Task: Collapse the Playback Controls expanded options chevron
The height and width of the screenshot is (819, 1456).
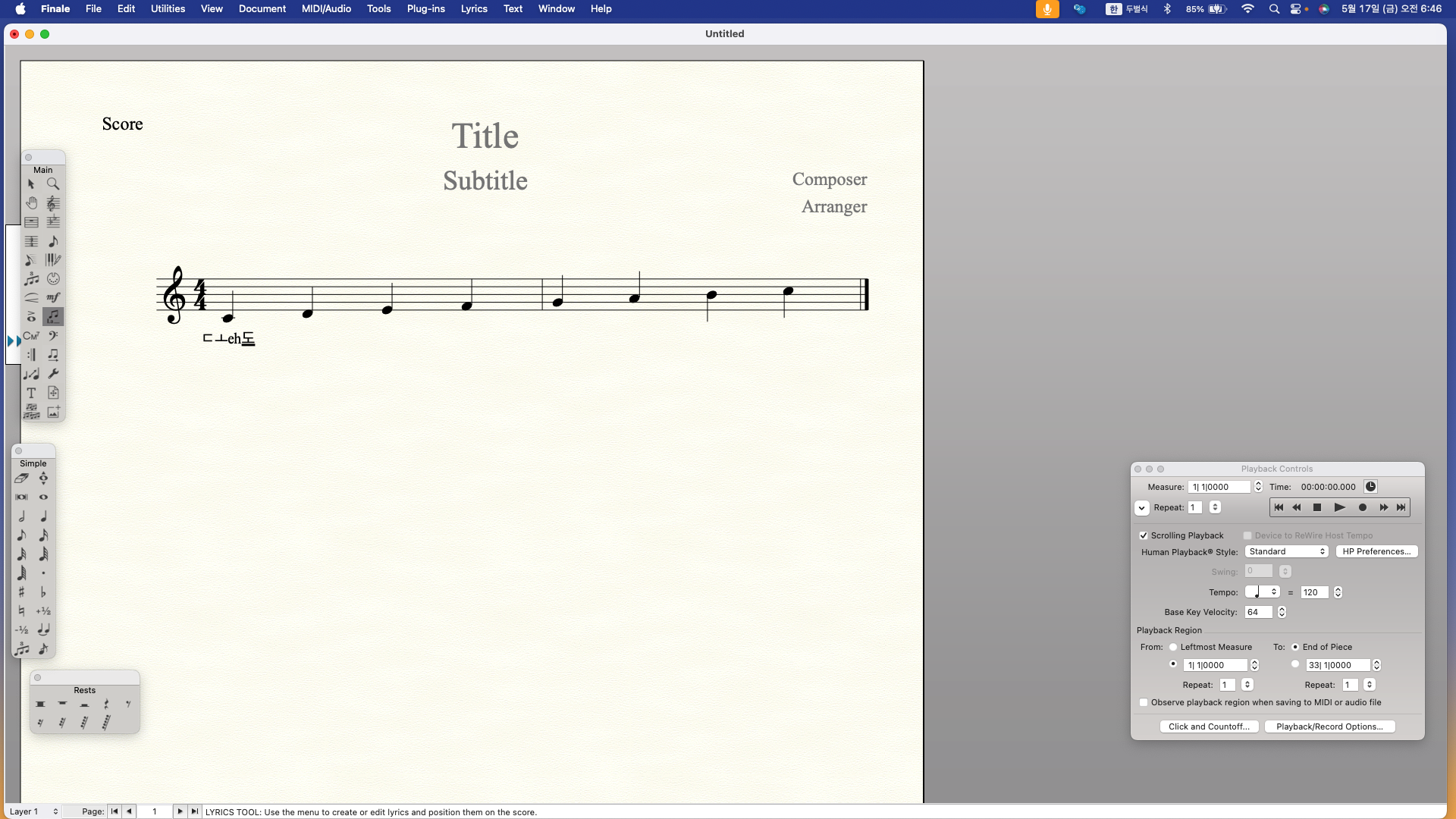Action: pyautogui.click(x=1142, y=508)
